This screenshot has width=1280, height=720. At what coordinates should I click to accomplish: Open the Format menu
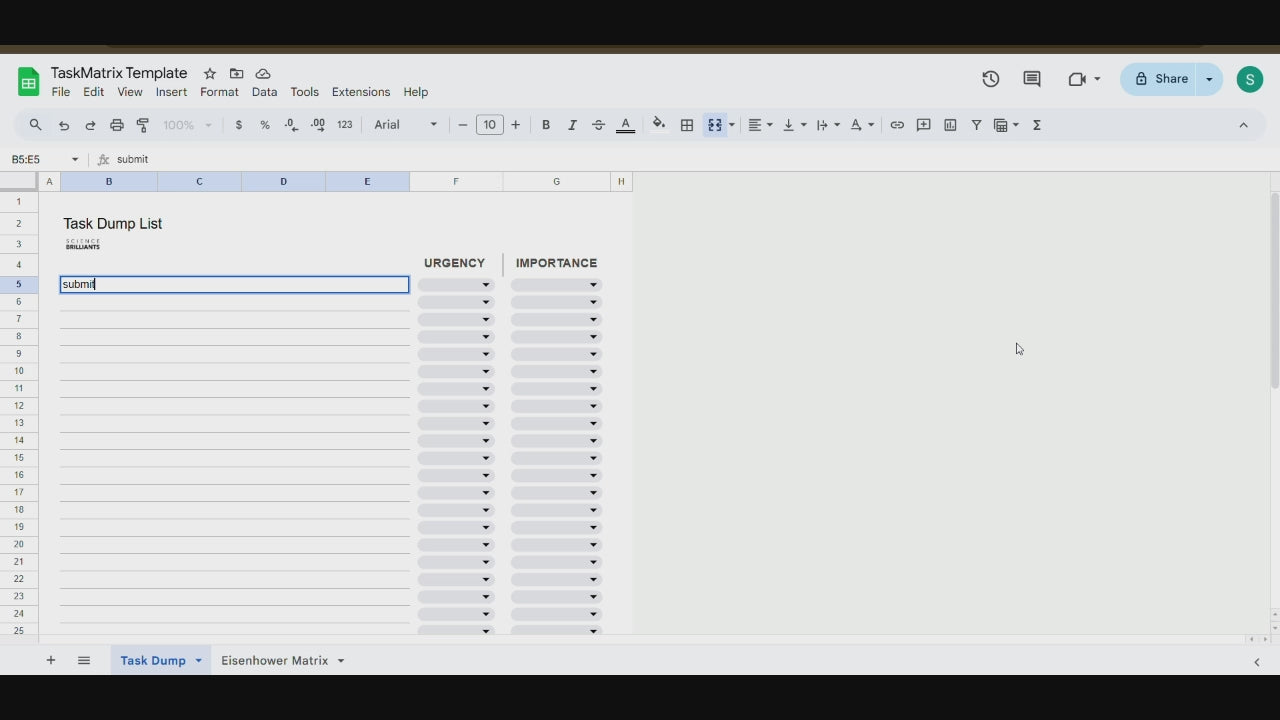[x=219, y=92]
